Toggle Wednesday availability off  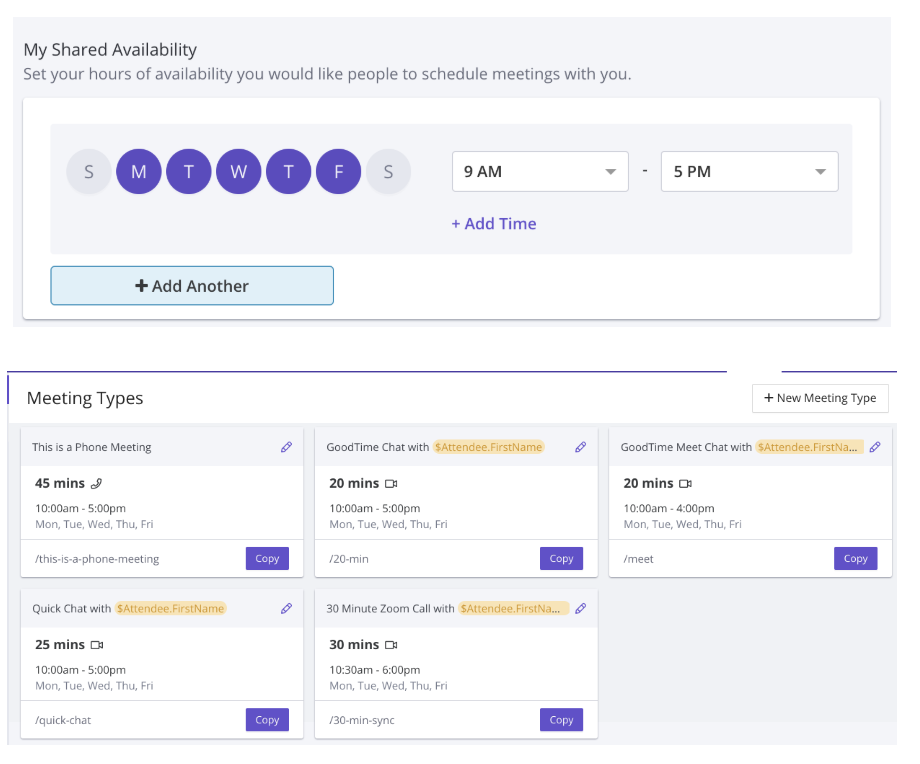(x=238, y=171)
